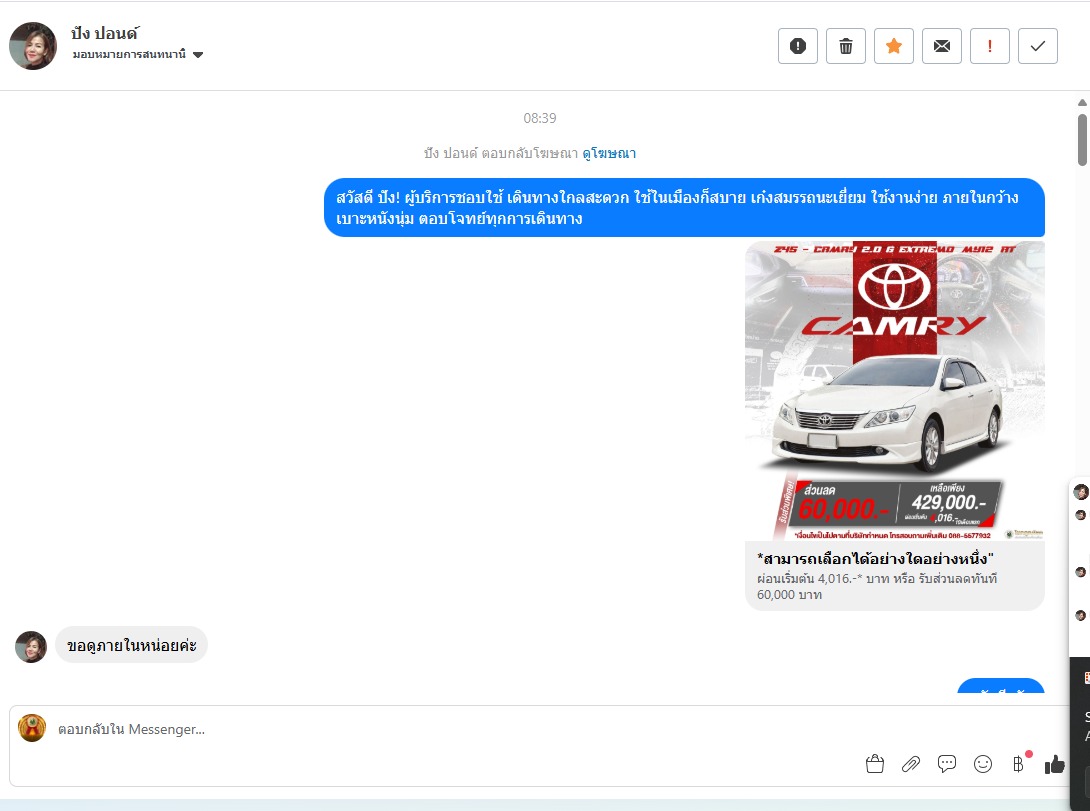Click the blue greeting message bubble
The height and width of the screenshot is (811, 1090).
[x=684, y=208]
